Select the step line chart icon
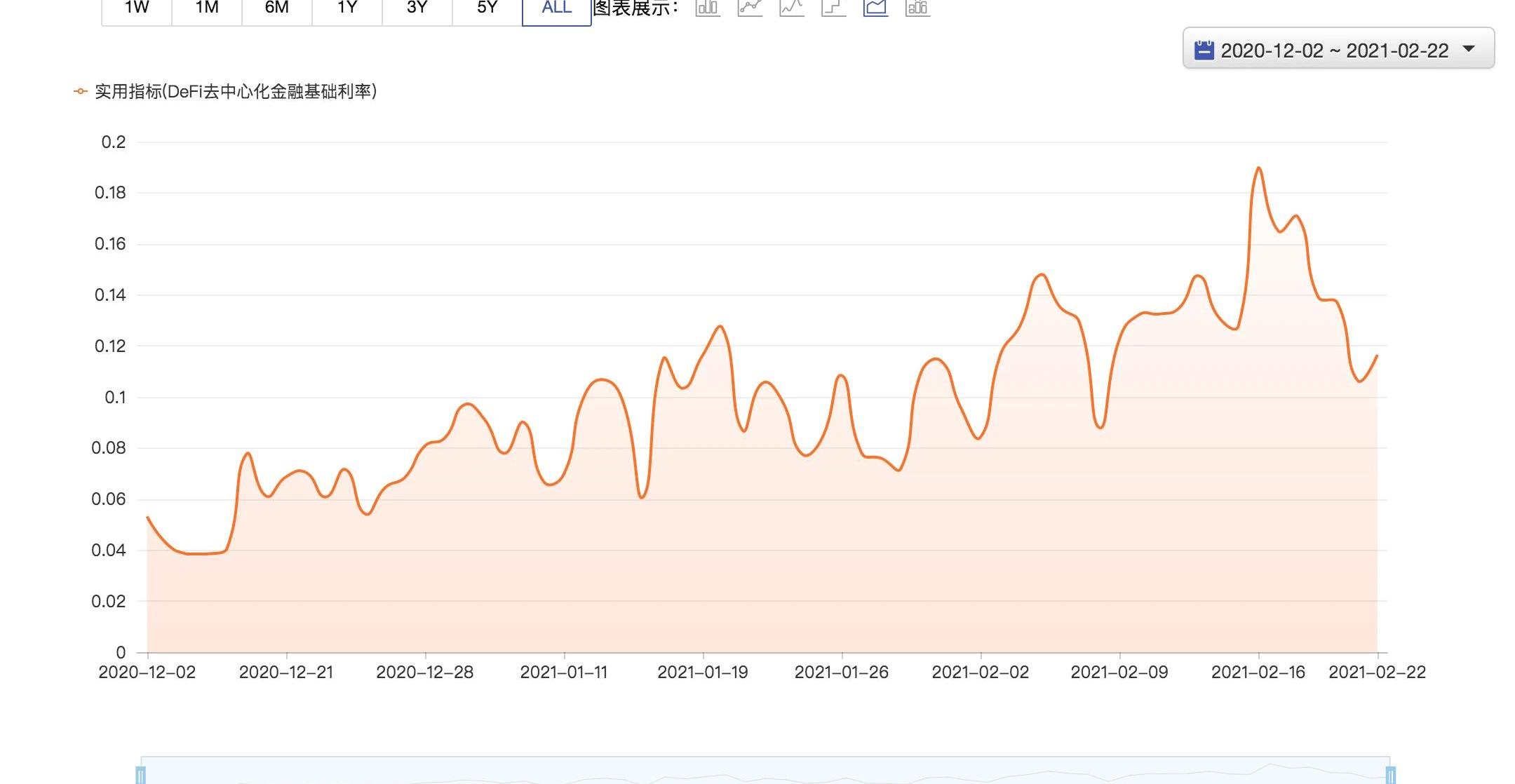The width and height of the screenshot is (1515, 784). 833,8
